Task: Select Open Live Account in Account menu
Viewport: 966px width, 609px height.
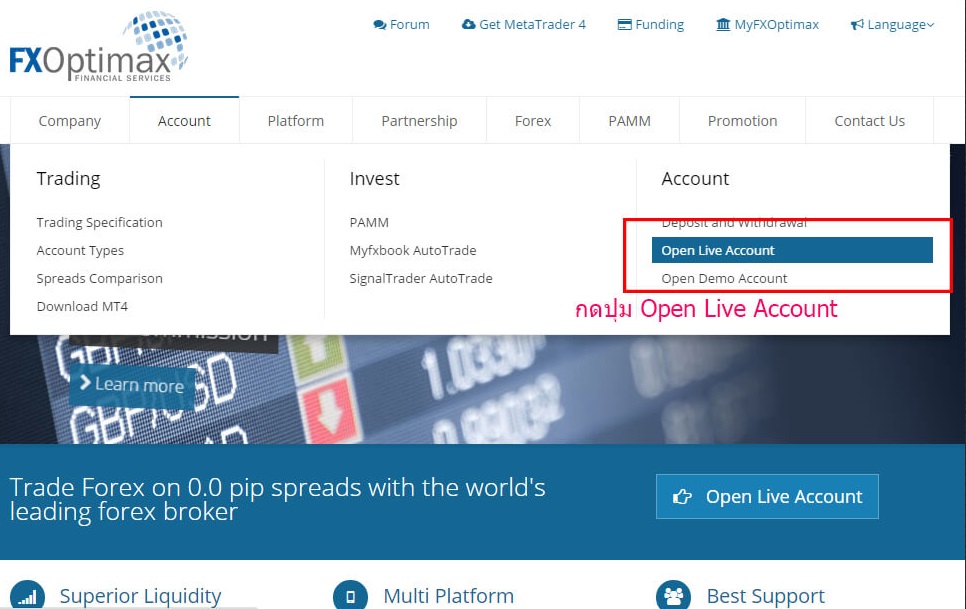Action: (792, 250)
